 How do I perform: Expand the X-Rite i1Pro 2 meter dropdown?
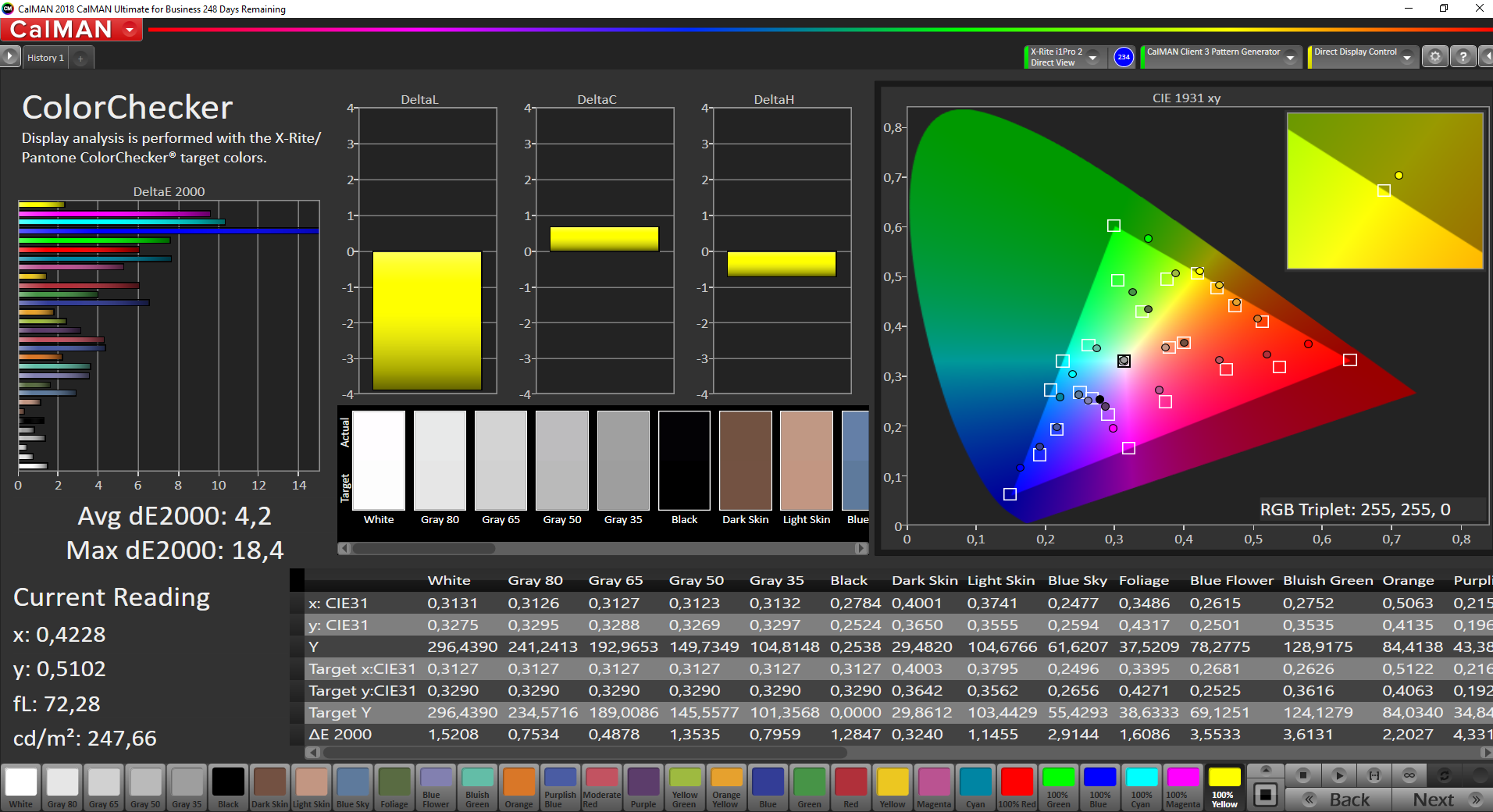point(1092,57)
